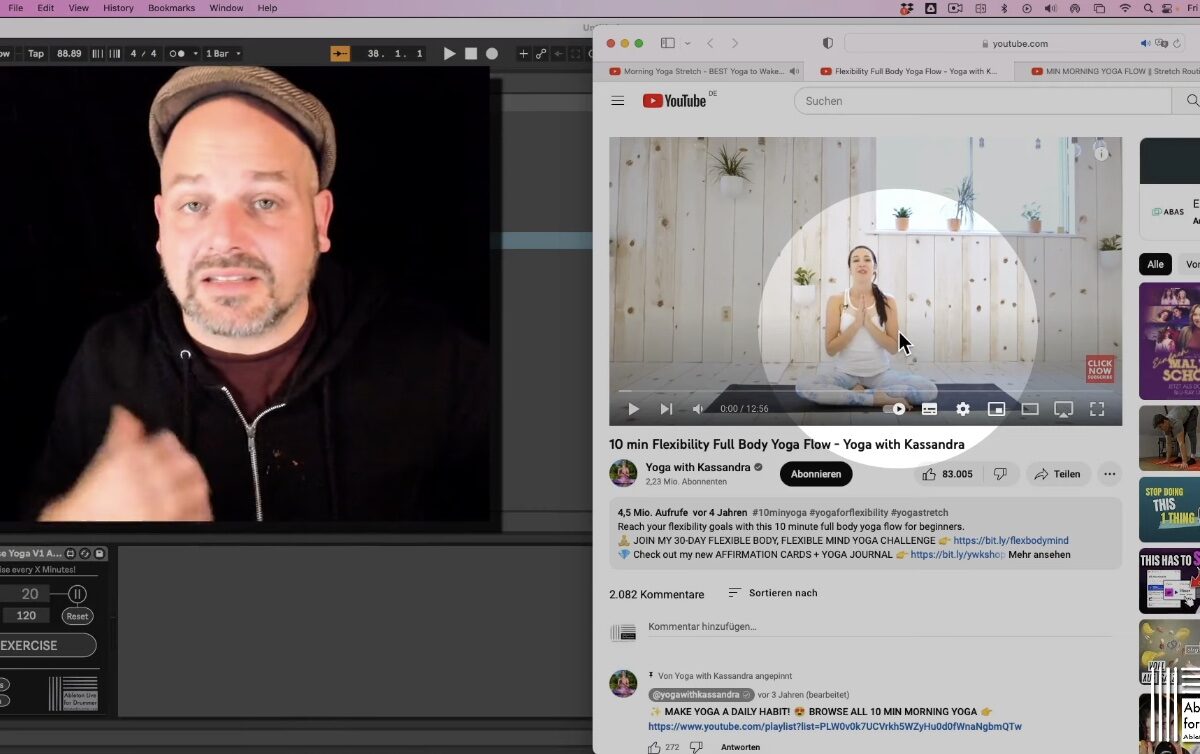Click the YouTube video progress bar
The height and width of the screenshot is (754, 1200).
click(864, 391)
